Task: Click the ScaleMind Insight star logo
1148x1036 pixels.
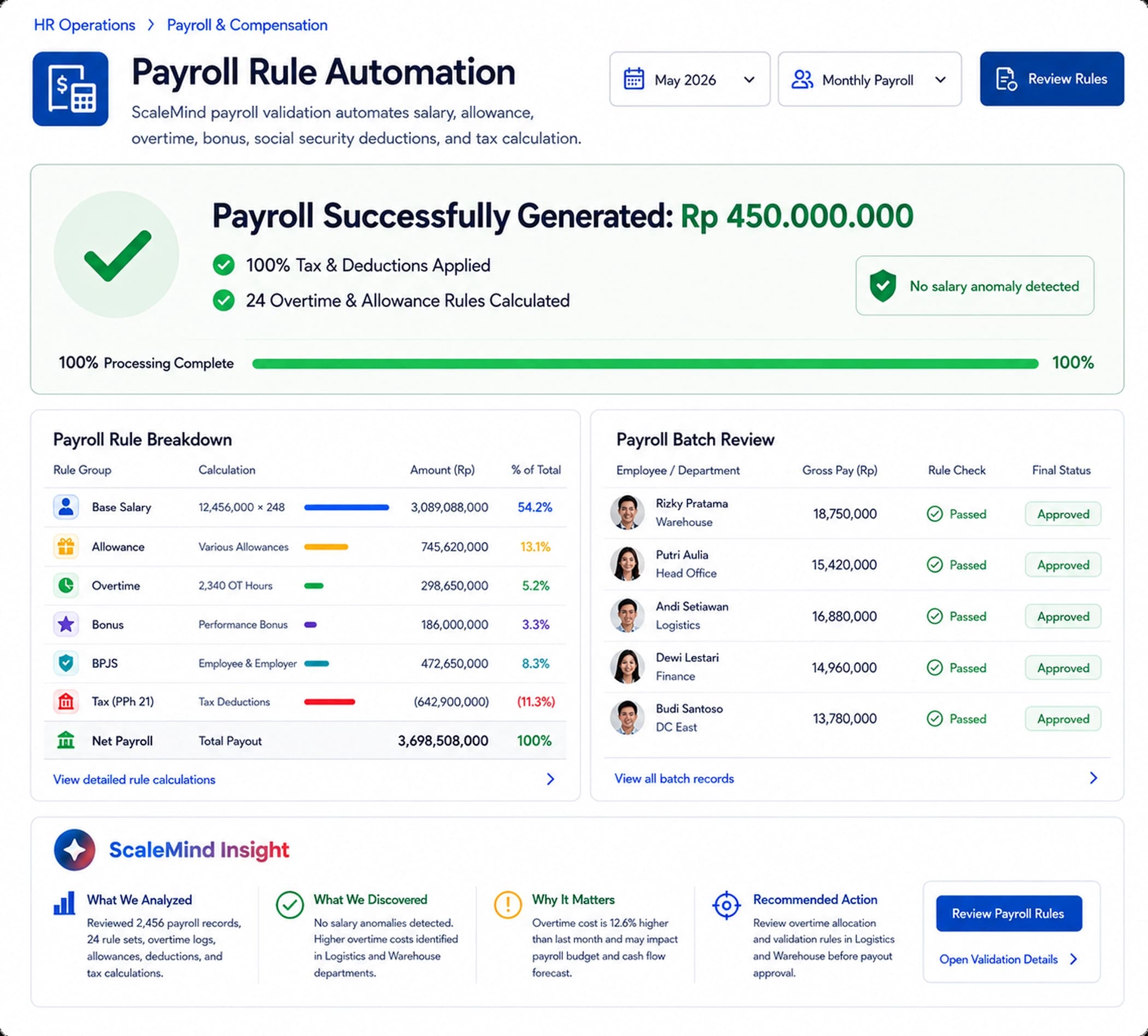Action: (x=74, y=849)
